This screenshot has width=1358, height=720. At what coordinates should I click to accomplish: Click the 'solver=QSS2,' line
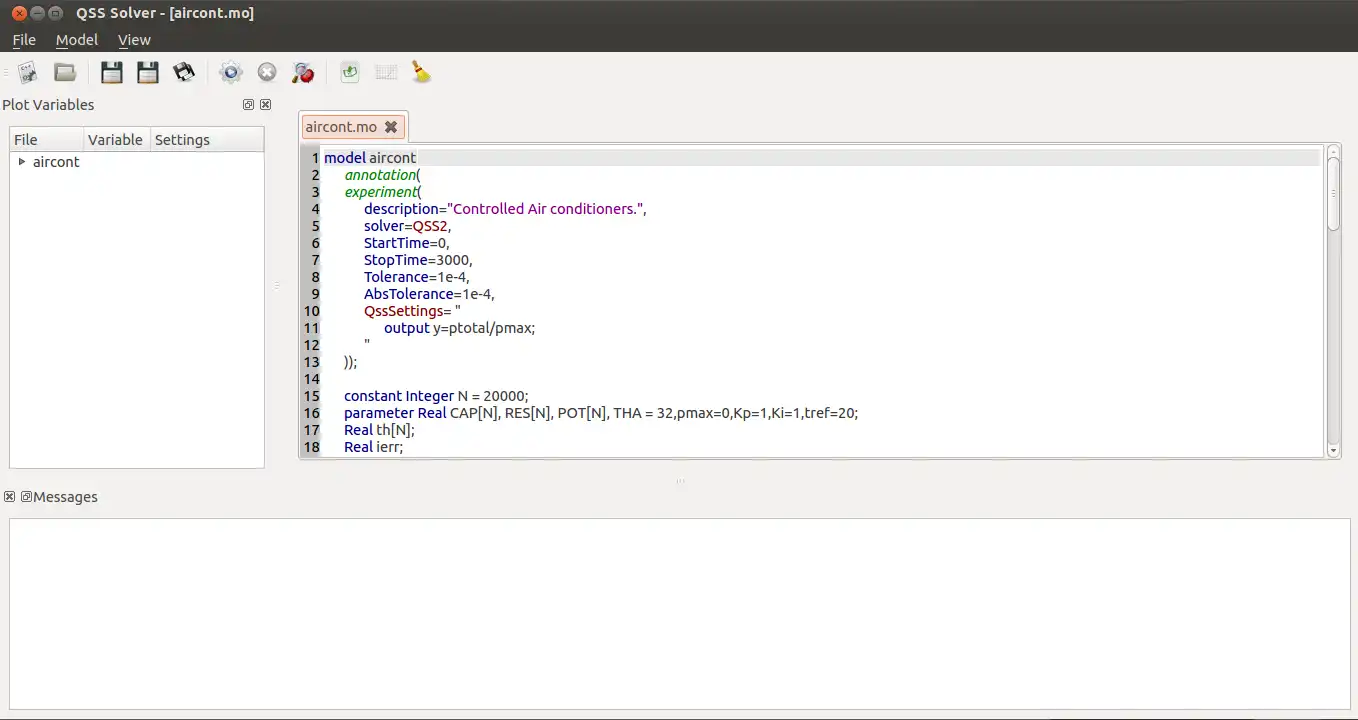click(x=408, y=226)
